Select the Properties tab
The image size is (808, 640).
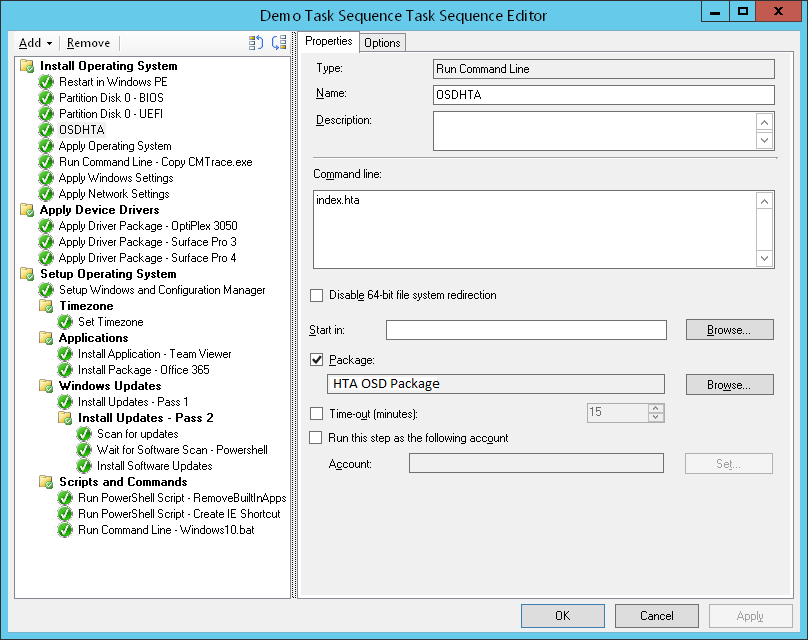pos(328,41)
